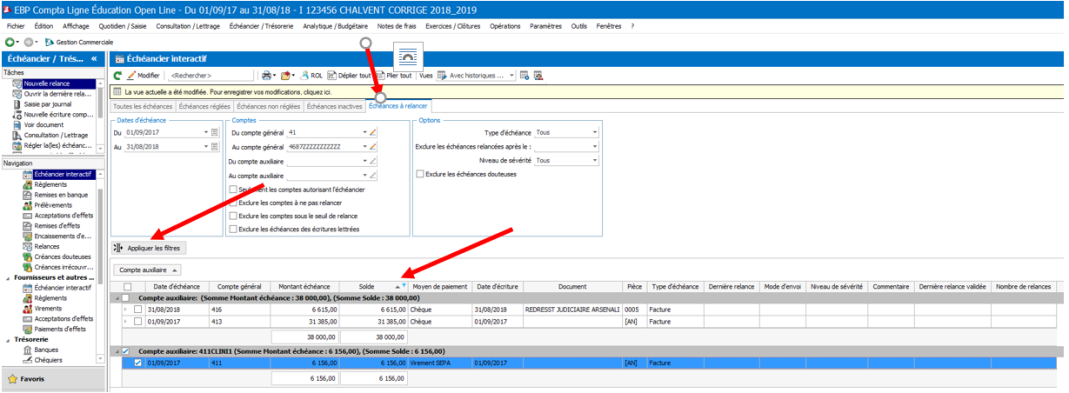Open Chéquiers under Trésorerie
1069x393 pixels.
47,360
